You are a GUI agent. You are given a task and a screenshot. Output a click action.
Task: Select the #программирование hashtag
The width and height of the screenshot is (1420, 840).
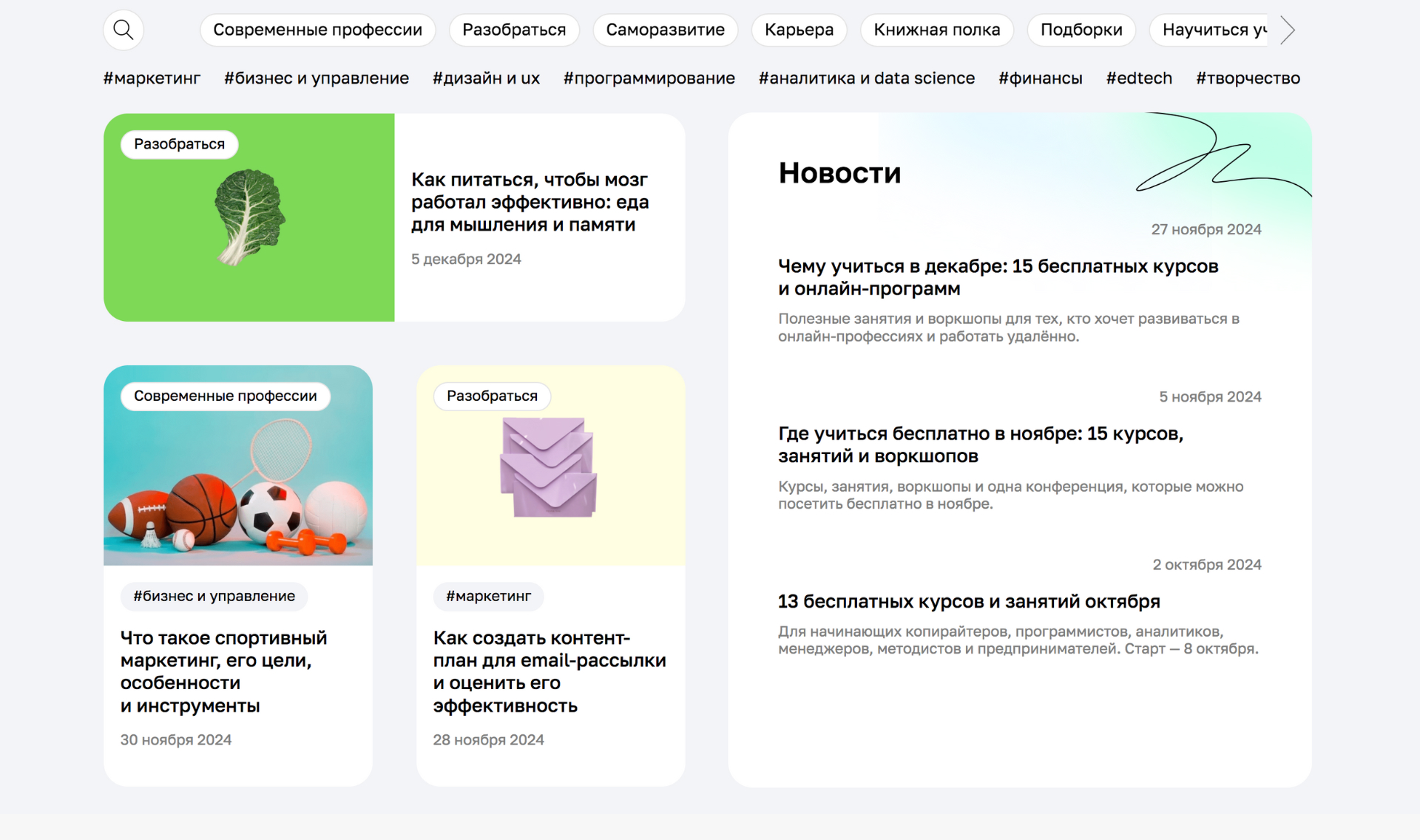pos(649,78)
